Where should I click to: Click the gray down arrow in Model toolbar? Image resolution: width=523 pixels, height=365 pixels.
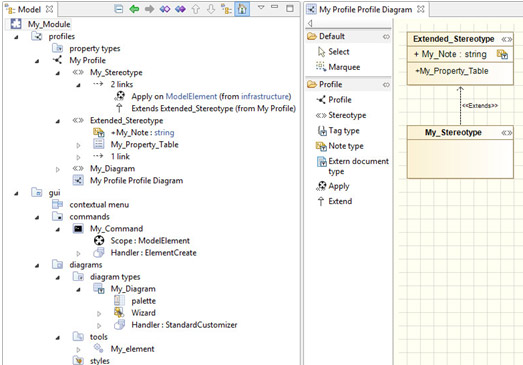(211, 9)
